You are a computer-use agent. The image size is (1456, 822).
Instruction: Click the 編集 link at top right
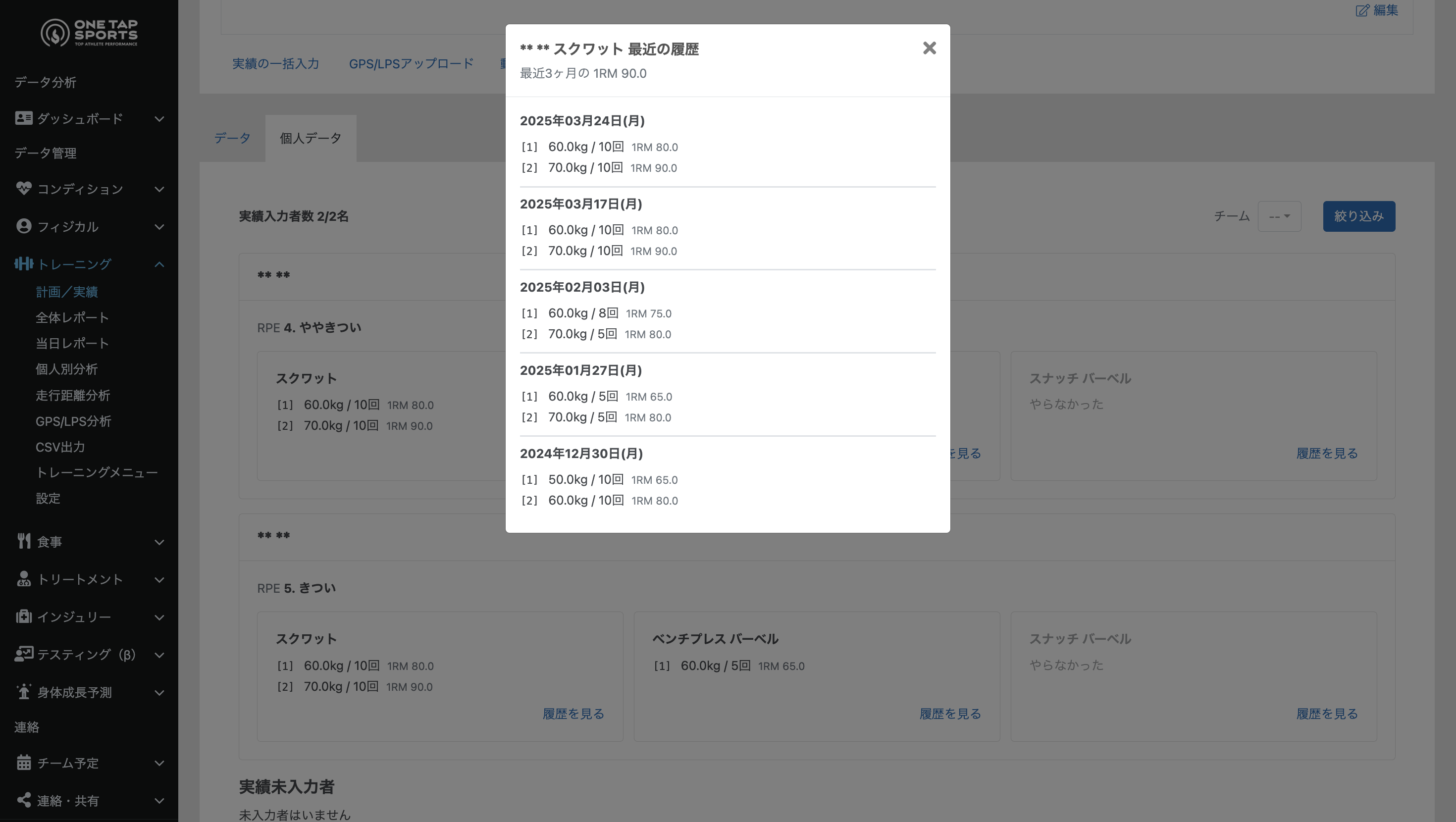tap(1377, 10)
